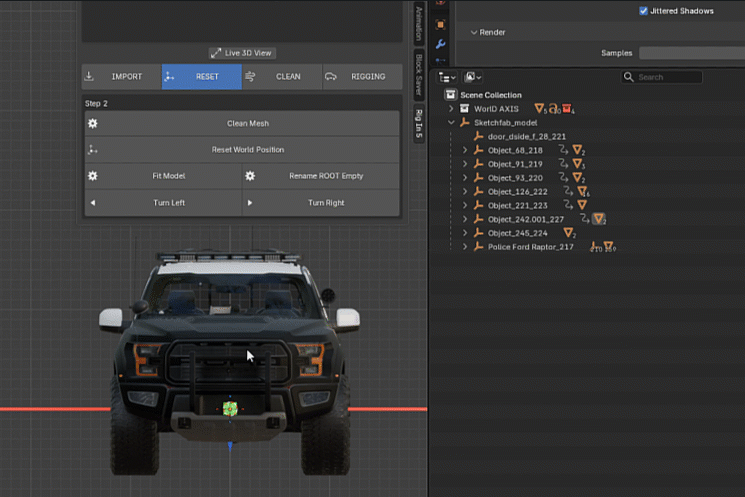Click the curve count icon on World AXIS row
745x497 pixels.
pos(554,109)
